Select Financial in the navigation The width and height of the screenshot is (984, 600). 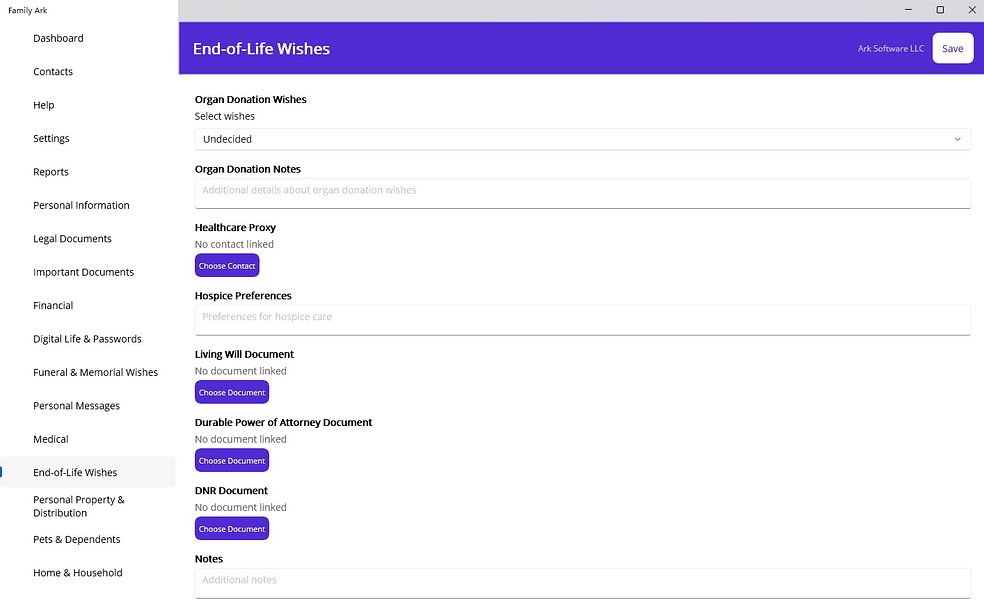tap(53, 305)
